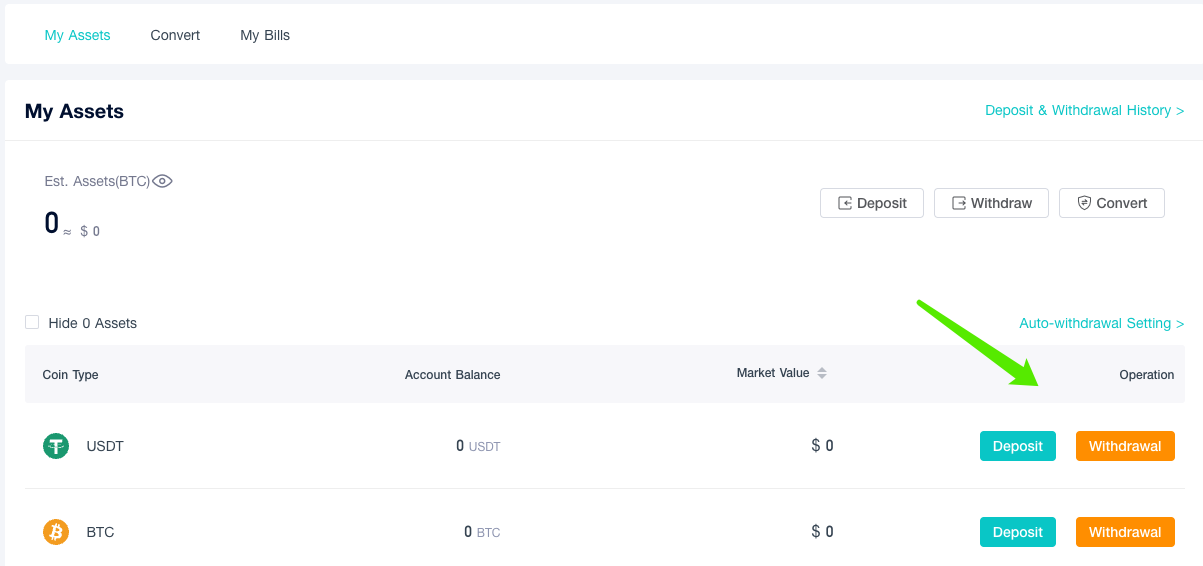The height and width of the screenshot is (566, 1203).
Task: Open the My Assets tab
Action: pos(77,35)
